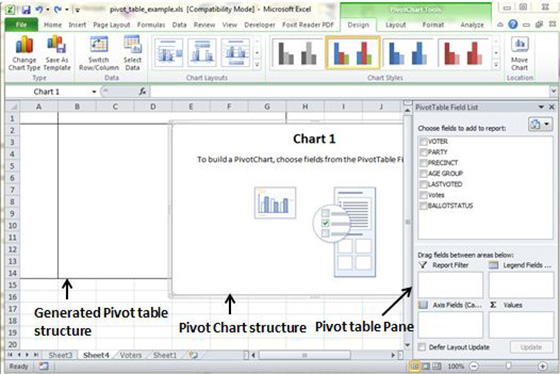Click zoom out minus button
Viewport: 560px width, 374px height.
pos(474,366)
